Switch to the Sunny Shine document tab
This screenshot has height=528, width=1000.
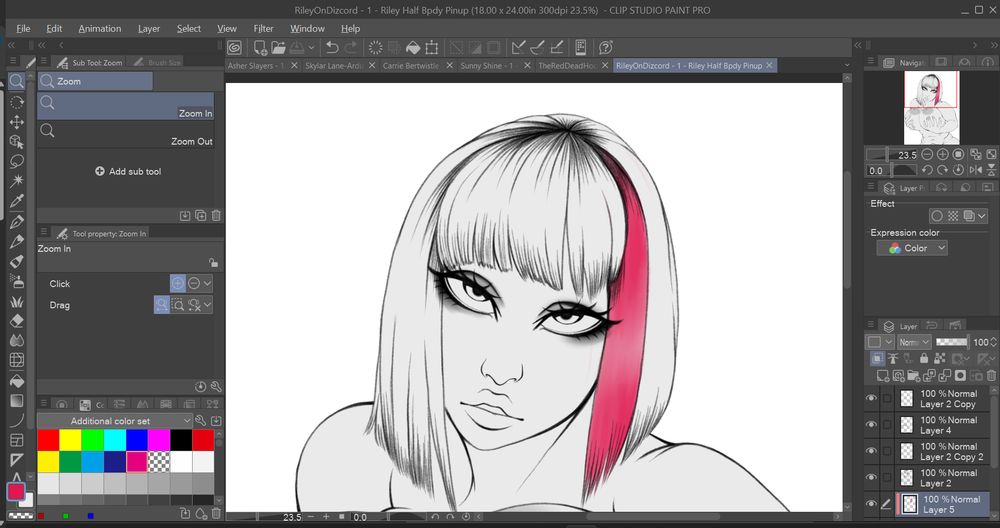[x=487, y=66]
